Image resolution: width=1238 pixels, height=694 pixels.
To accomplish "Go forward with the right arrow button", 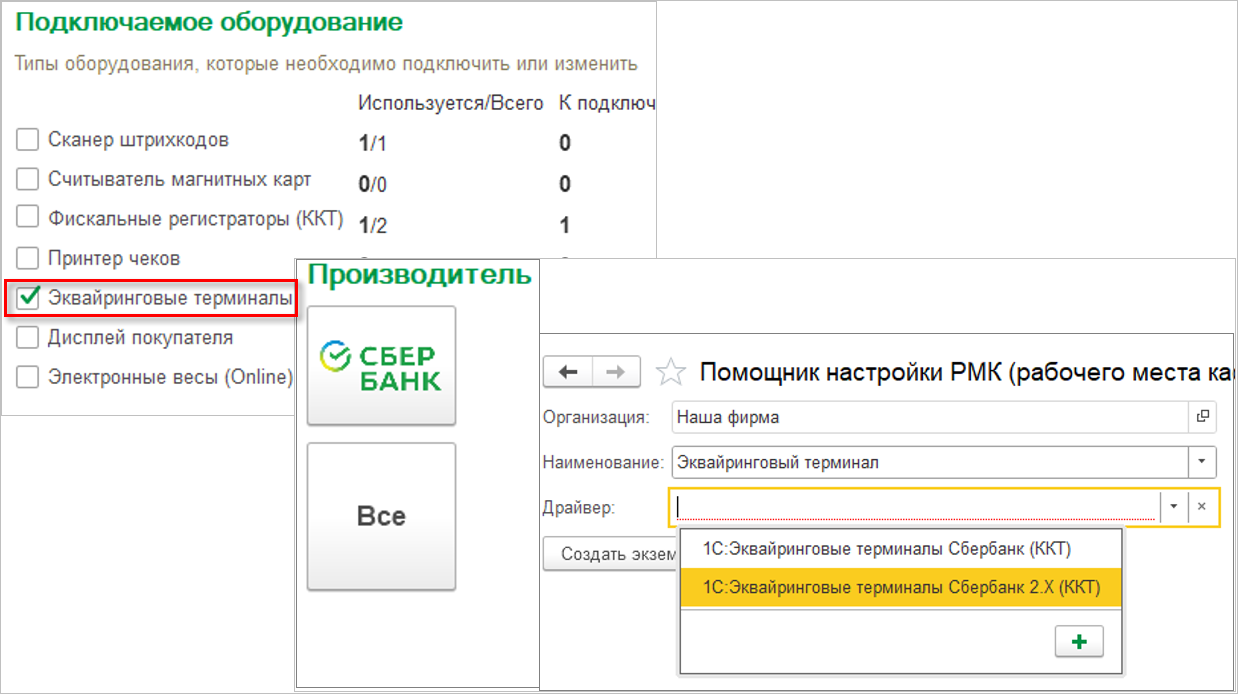I will [x=617, y=372].
